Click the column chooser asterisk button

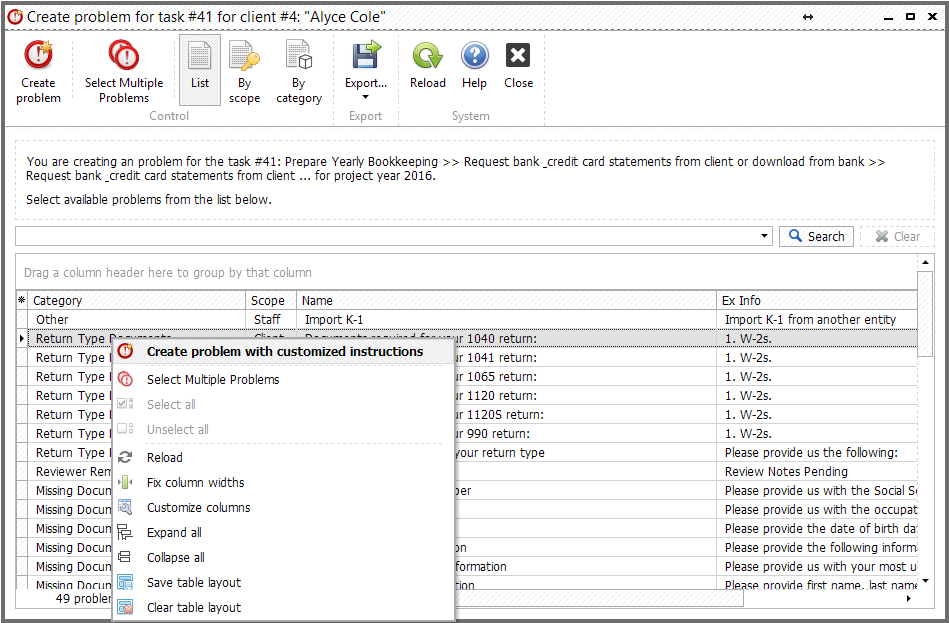(22, 300)
